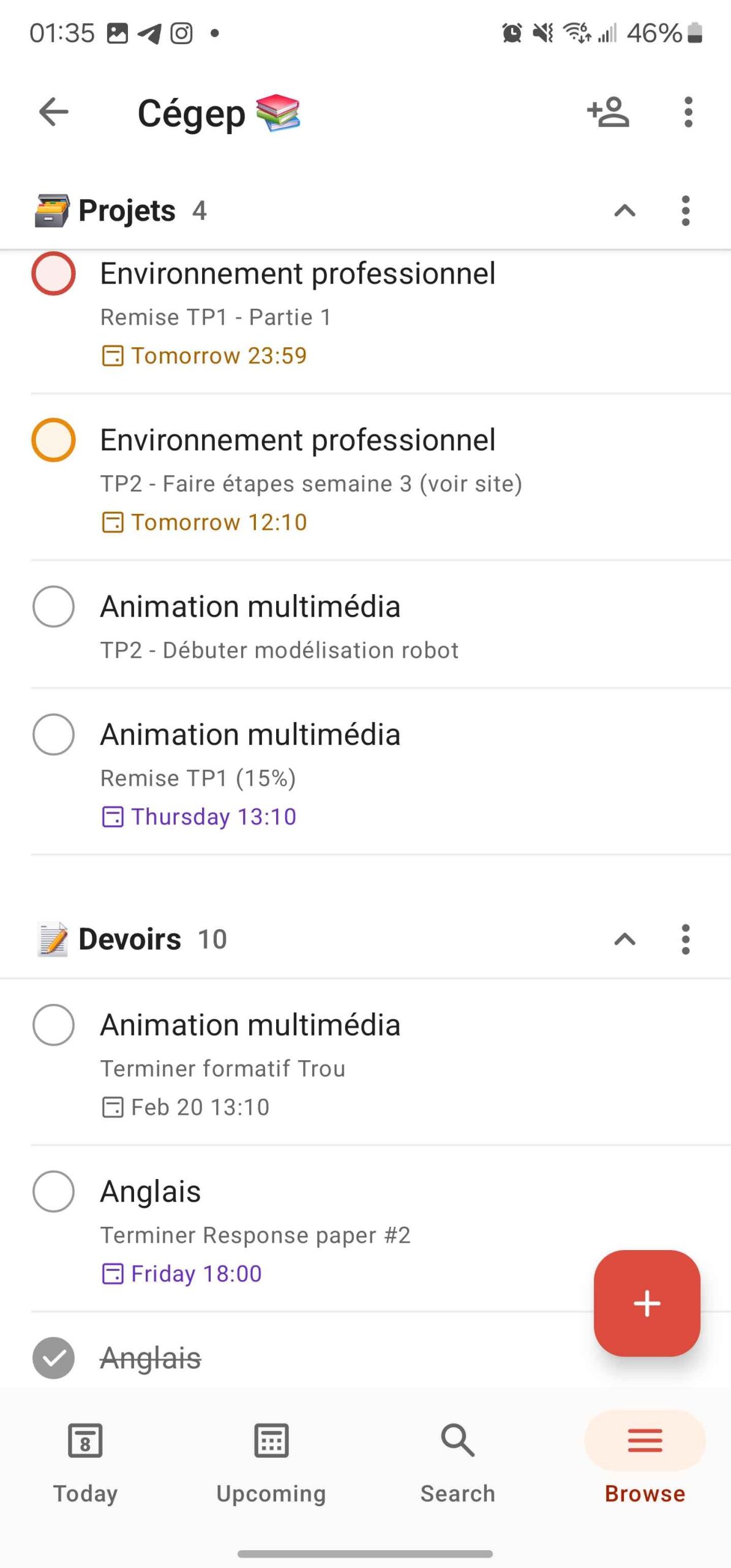This screenshot has height=1568, width=731.
Task: Open Projets section options menu
Action: pos(685,211)
